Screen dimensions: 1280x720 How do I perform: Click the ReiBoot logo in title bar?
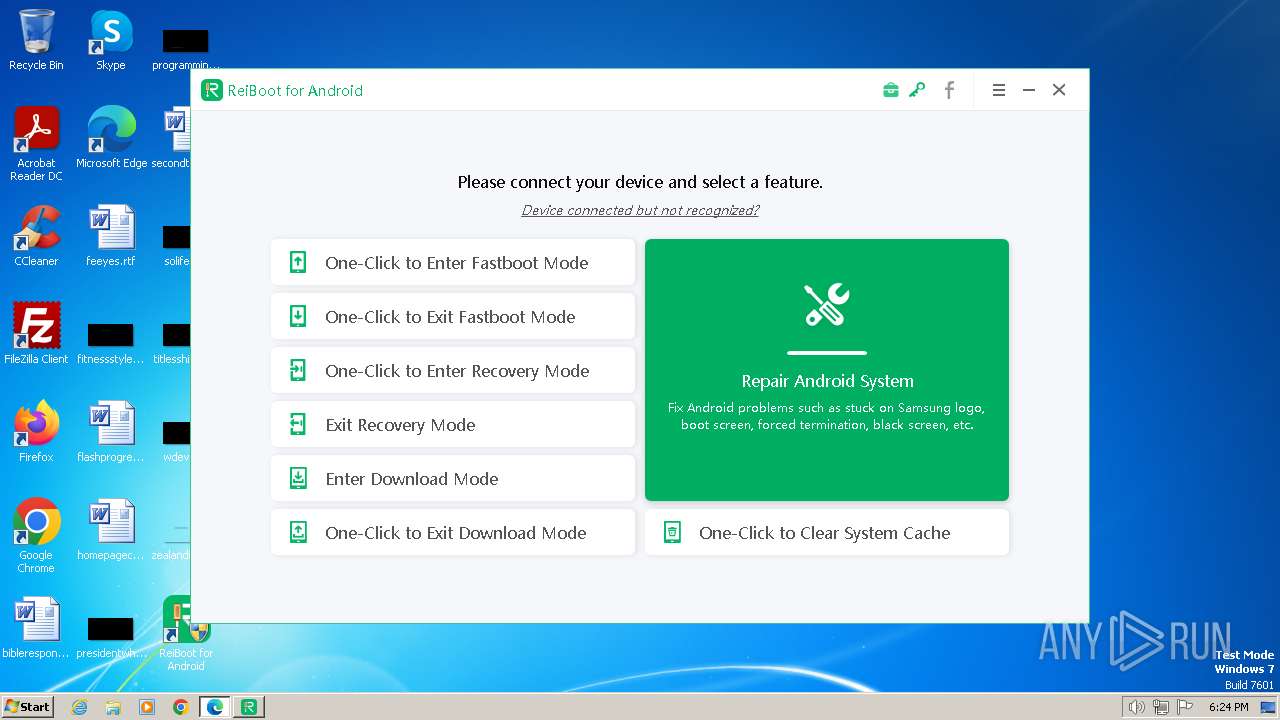(x=211, y=90)
